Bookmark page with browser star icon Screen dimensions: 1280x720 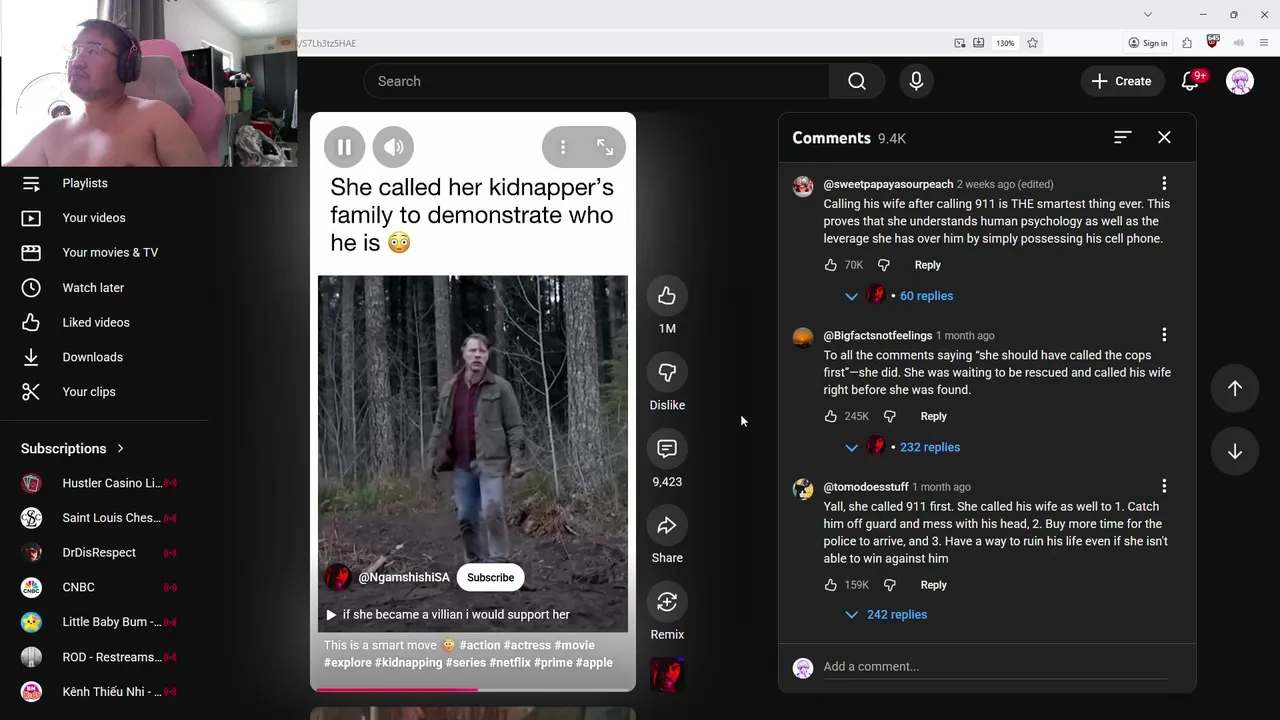[x=1033, y=43]
